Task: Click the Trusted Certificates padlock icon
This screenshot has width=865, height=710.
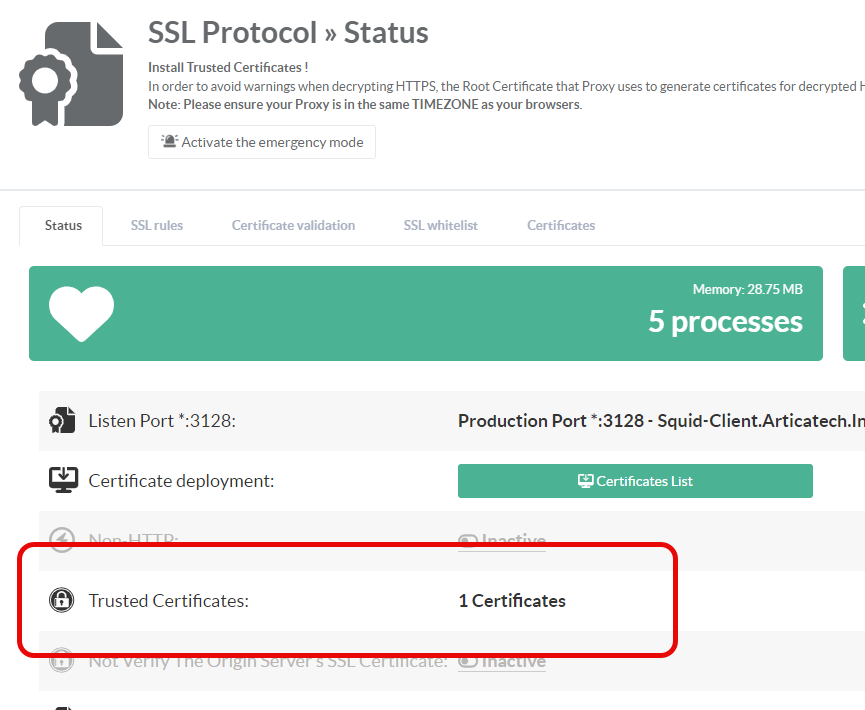Action: pos(62,601)
